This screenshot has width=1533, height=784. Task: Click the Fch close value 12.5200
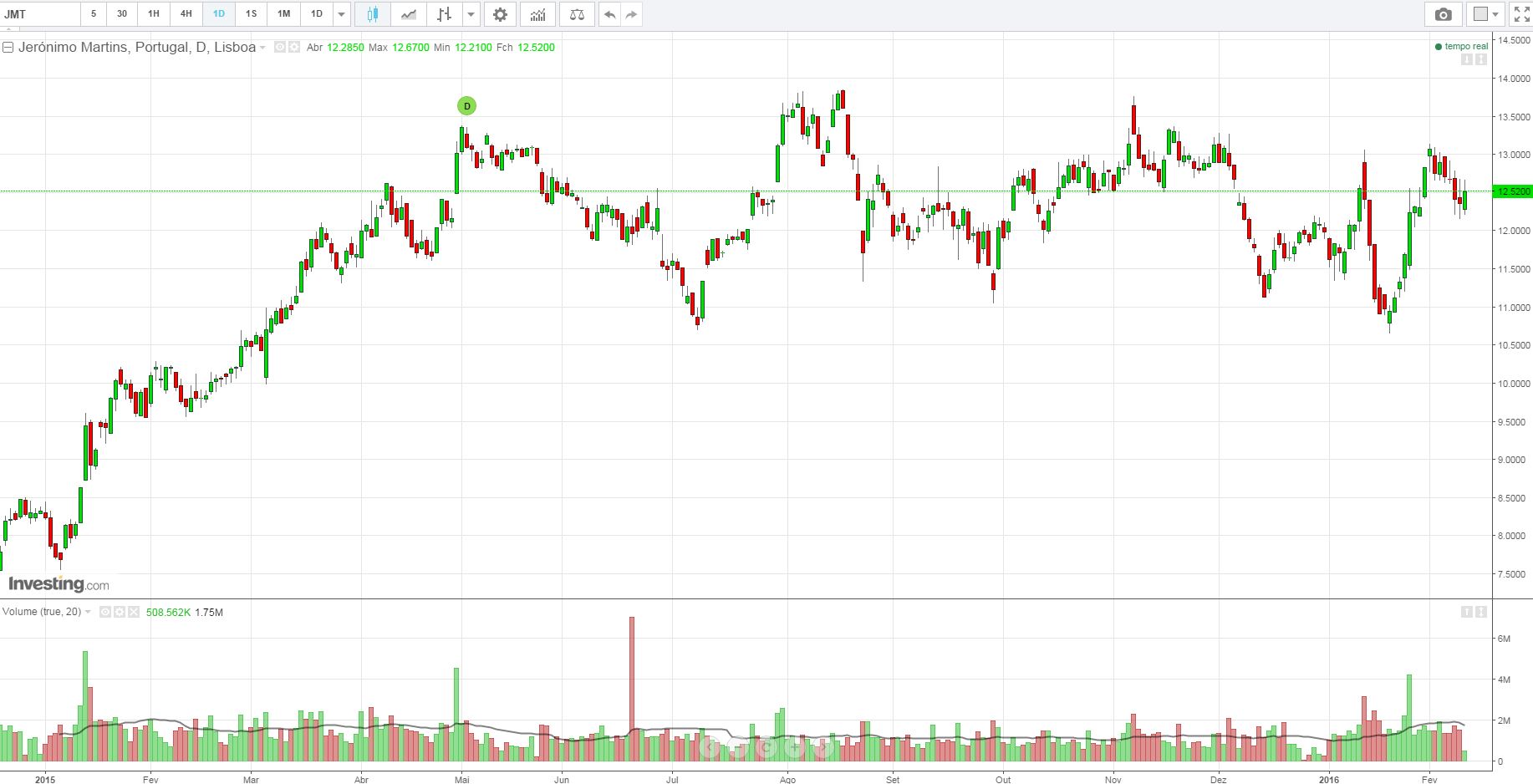pos(536,48)
